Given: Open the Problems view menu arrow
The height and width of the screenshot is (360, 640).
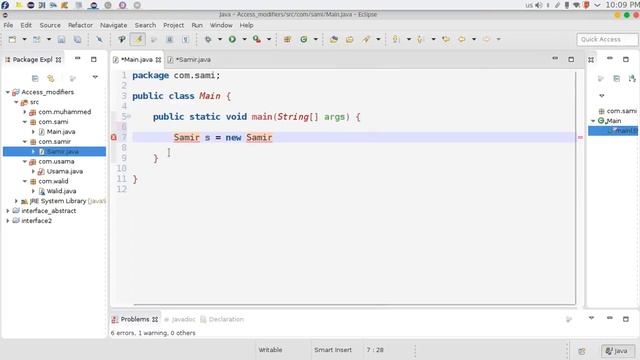Looking at the screenshot, I should (591, 318).
